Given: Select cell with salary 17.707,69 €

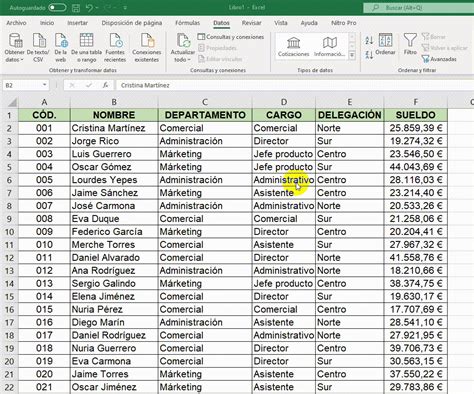Looking at the screenshot, I should click(x=415, y=309).
